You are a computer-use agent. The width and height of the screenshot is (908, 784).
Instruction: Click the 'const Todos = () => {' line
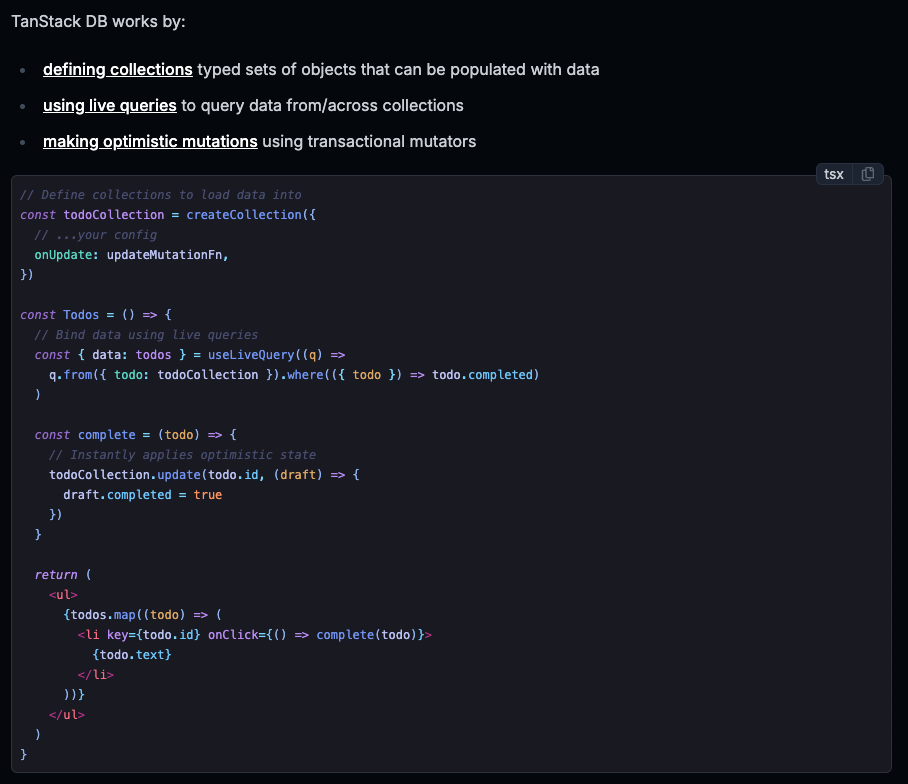(x=96, y=314)
